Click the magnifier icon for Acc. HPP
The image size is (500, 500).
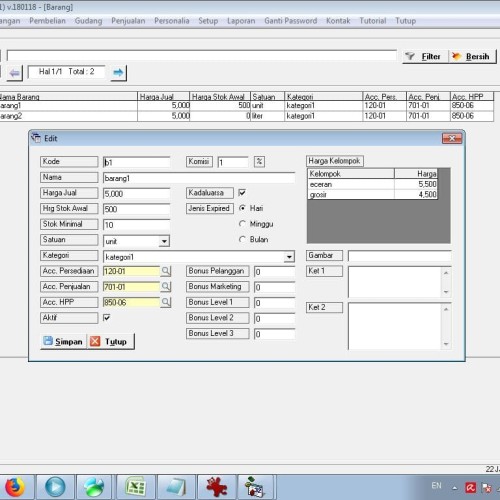tap(166, 302)
